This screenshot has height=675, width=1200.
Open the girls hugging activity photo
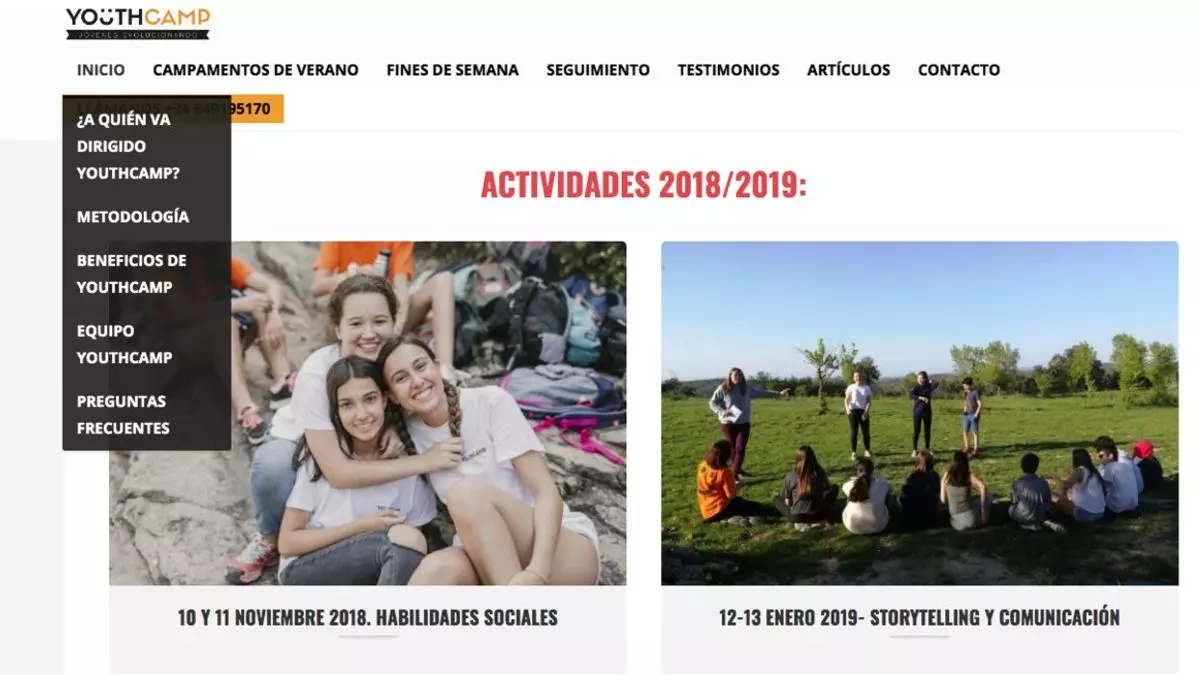click(368, 413)
